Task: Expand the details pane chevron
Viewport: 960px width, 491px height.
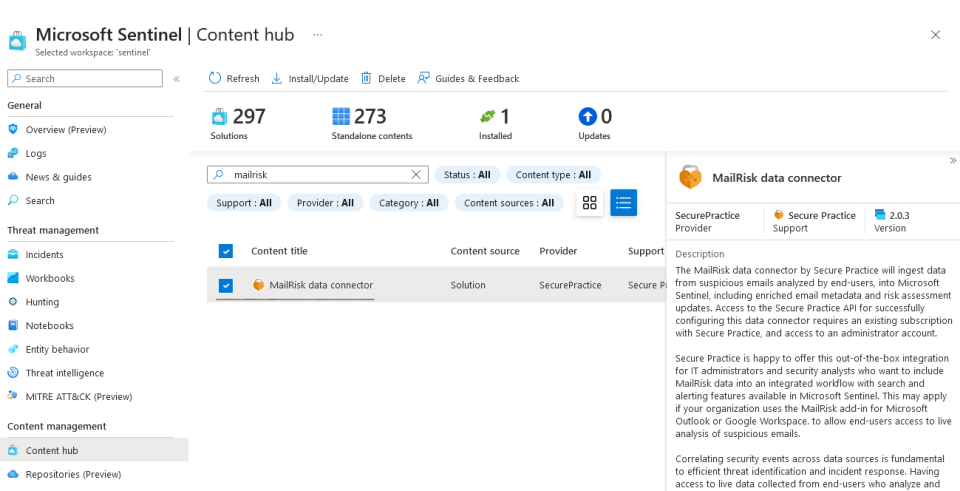Action: tap(952, 160)
